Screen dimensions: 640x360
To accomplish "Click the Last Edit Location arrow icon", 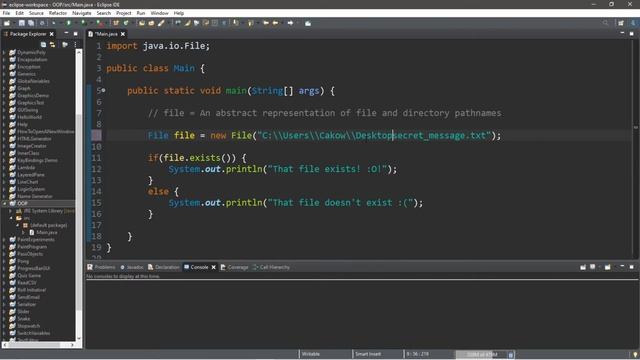I will click(x=266, y=23).
